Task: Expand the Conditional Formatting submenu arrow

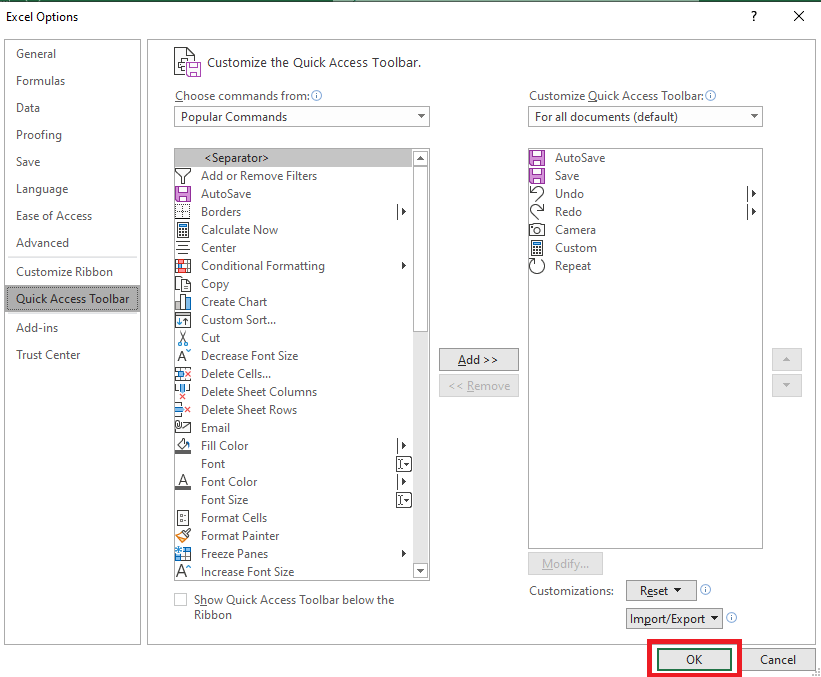Action: tap(404, 266)
